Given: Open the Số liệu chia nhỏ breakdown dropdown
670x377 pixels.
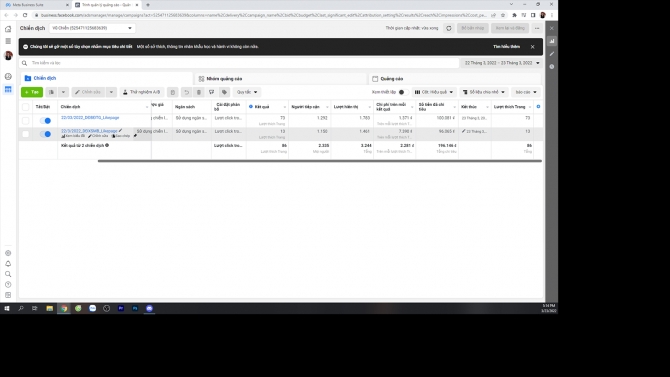Looking at the screenshot, I should point(484,92).
